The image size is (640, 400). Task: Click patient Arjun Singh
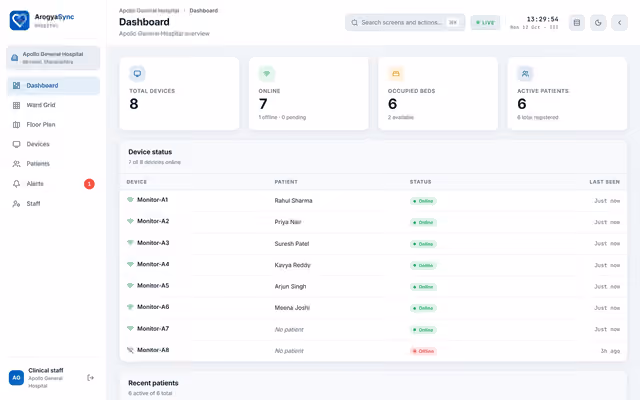(x=290, y=287)
